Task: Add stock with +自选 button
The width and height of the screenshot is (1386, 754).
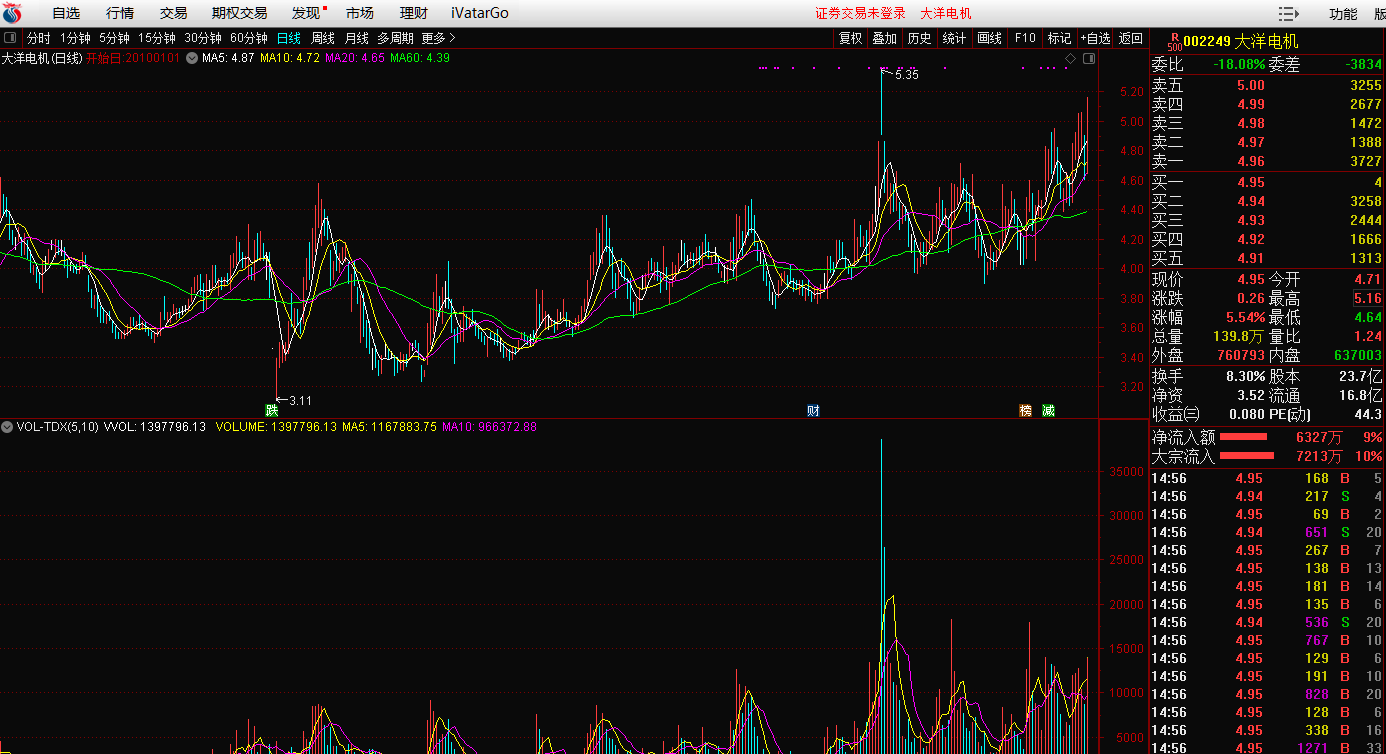Action: point(1096,38)
